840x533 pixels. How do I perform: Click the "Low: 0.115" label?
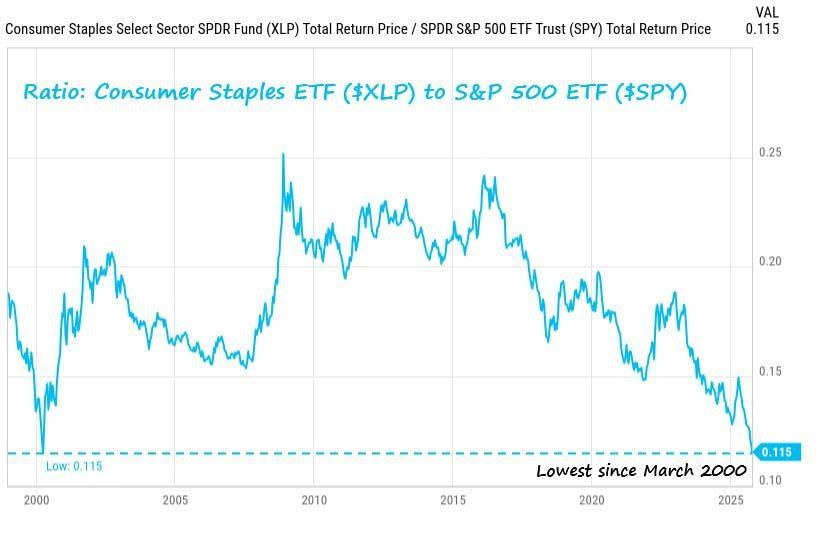(74, 466)
